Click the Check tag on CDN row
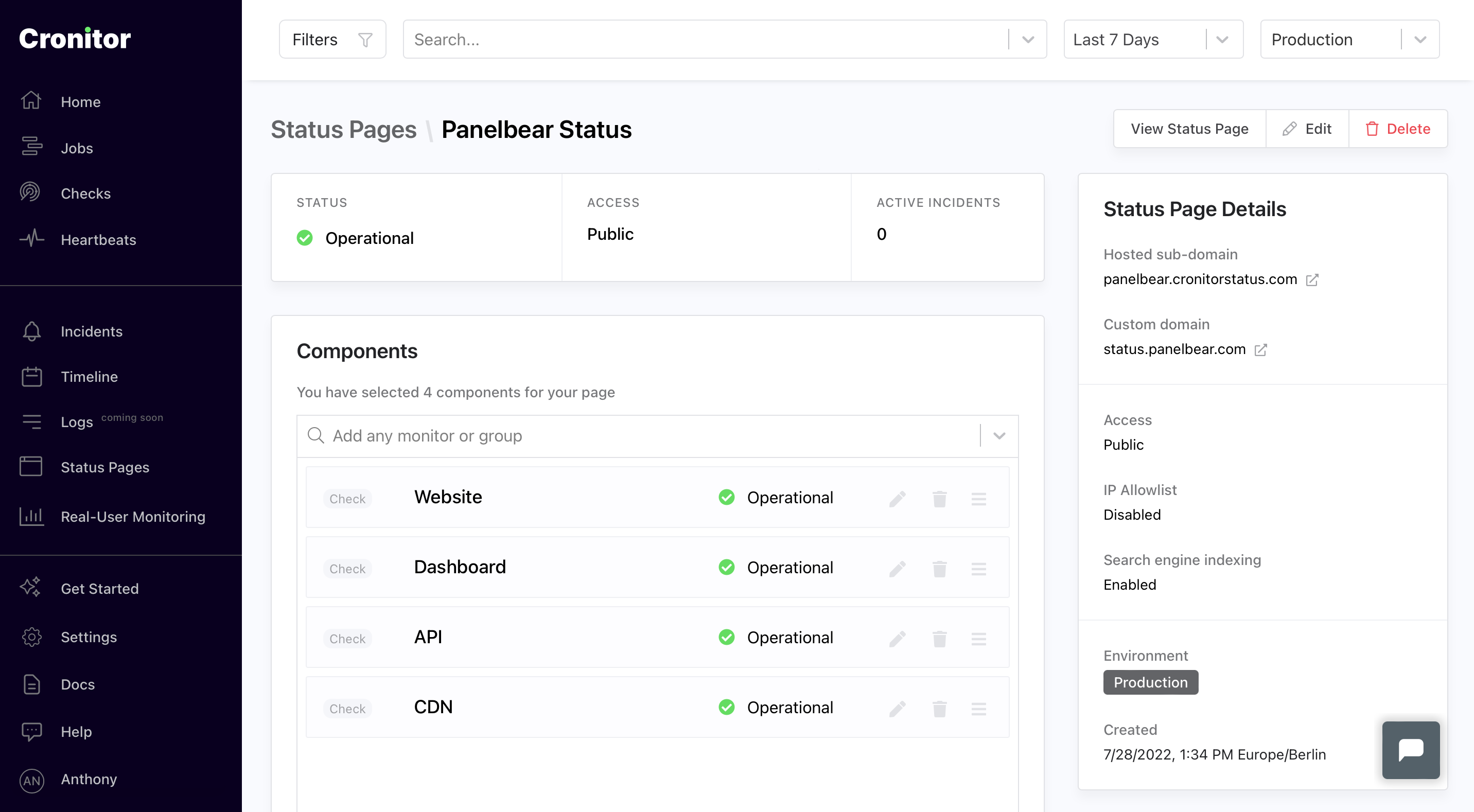Image resolution: width=1474 pixels, height=812 pixels. 347,709
